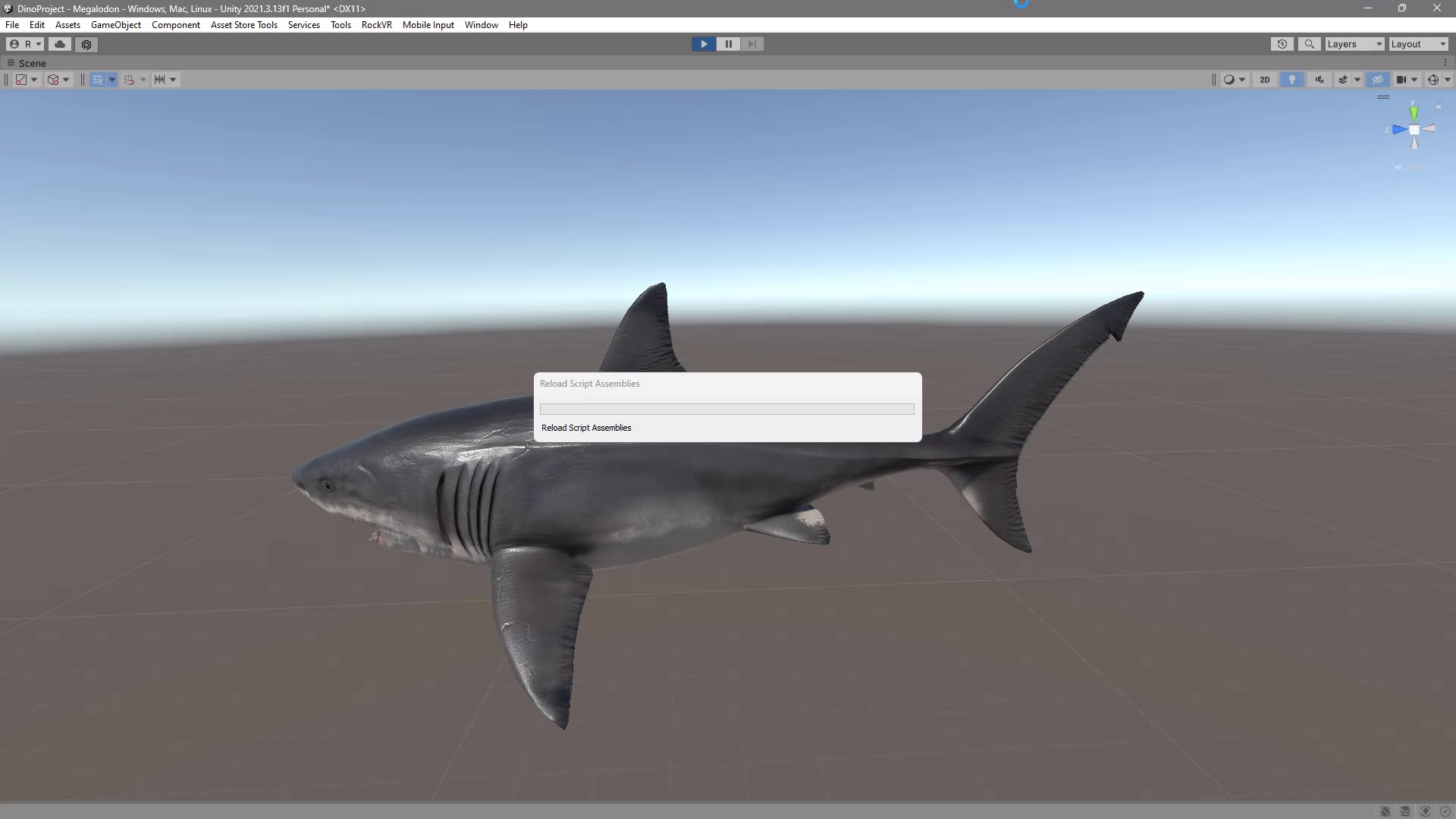Expand the scene effects dropdown arrow
Image resolution: width=1456 pixels, height=819 pixels.
pos(1357,80)
